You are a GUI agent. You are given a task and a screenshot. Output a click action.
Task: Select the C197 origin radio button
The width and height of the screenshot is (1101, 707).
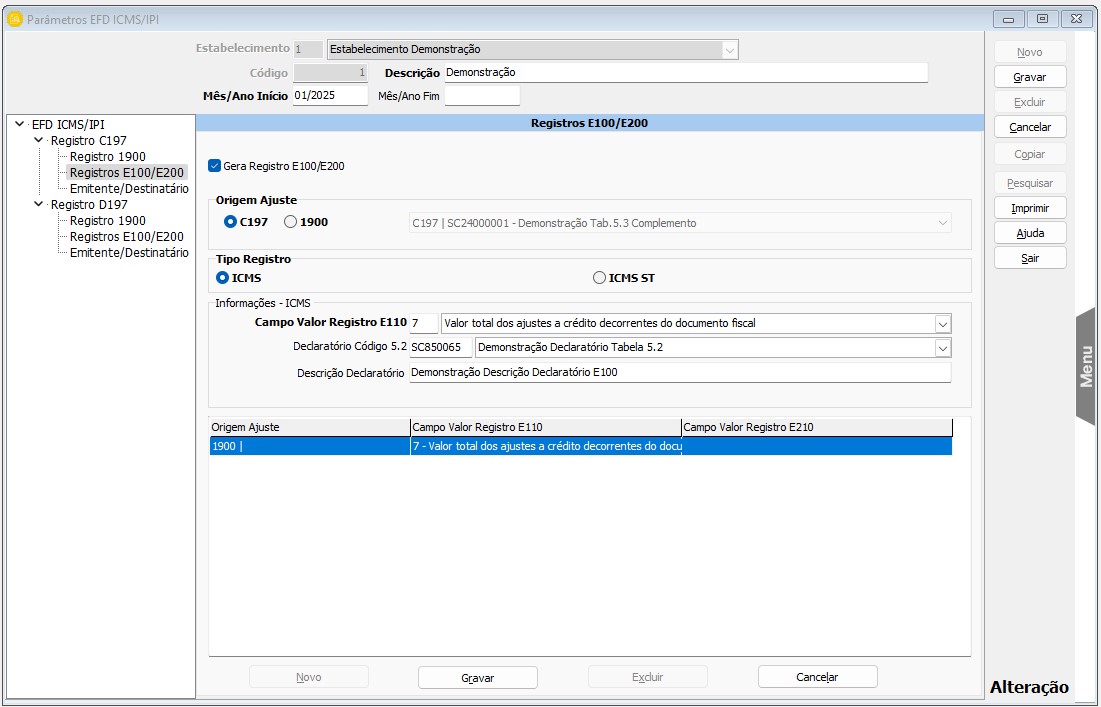[231, 222]
